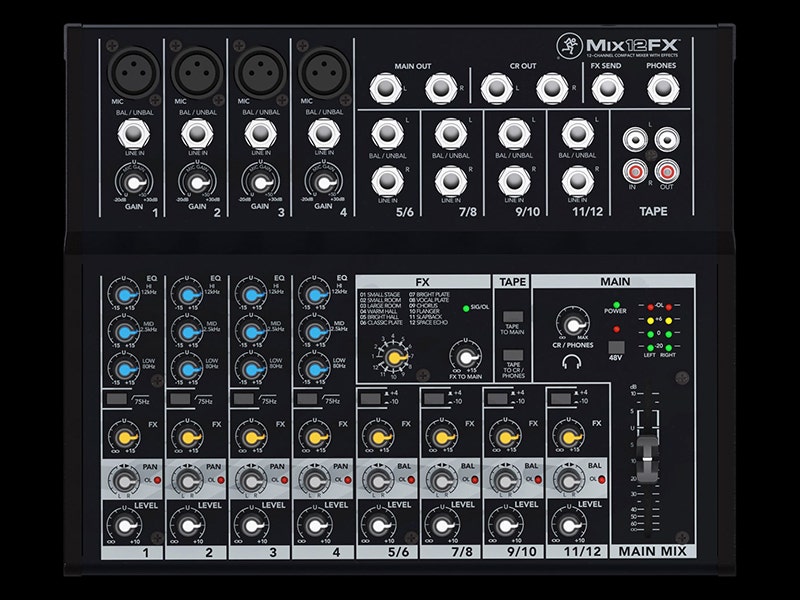This screenshot has height=600, width=800.
Task: Click channel 1 LEVEL knob
Action: click(124, 526)
